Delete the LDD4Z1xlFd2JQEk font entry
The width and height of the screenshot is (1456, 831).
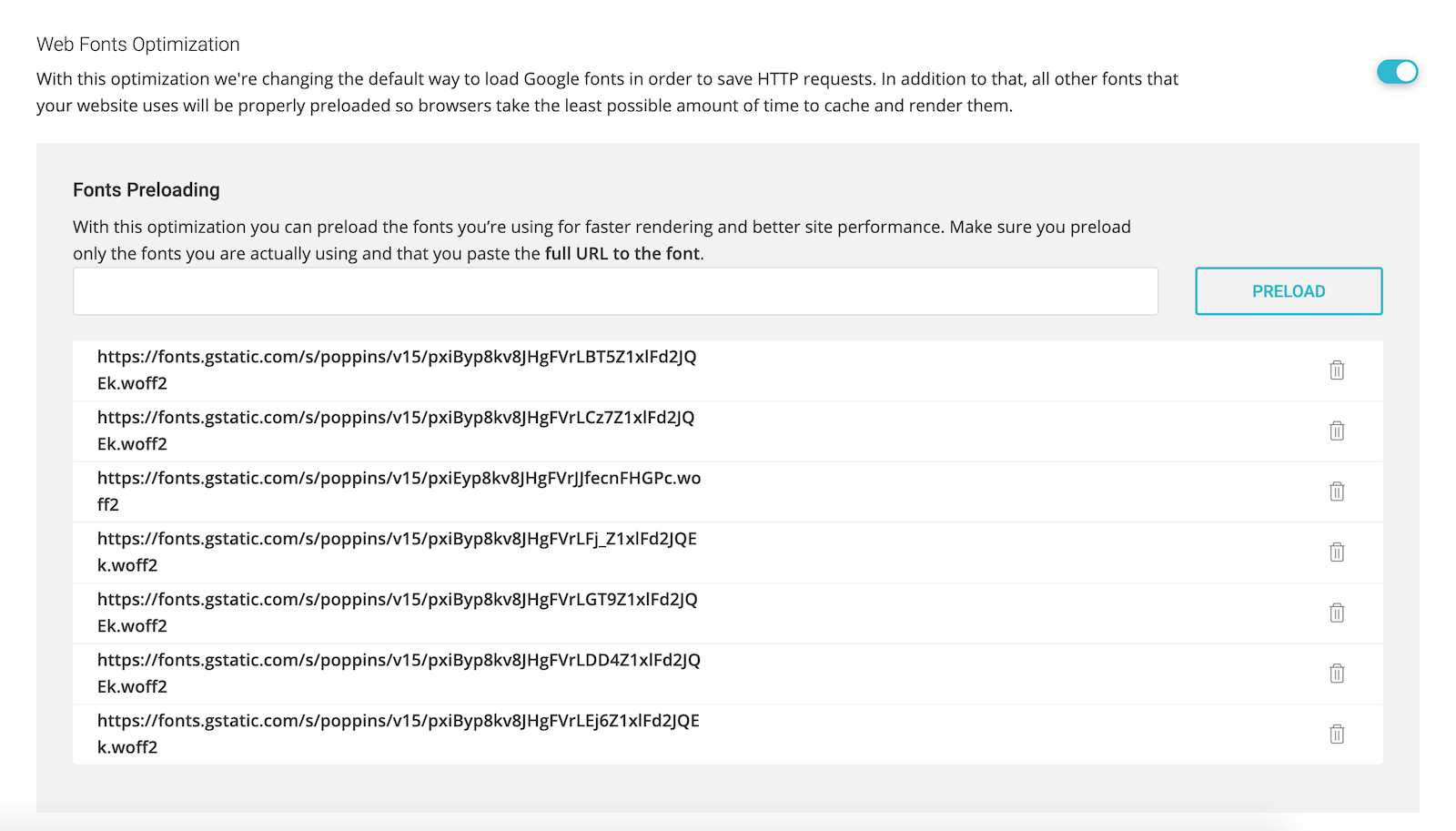[x=1337, y=674]
